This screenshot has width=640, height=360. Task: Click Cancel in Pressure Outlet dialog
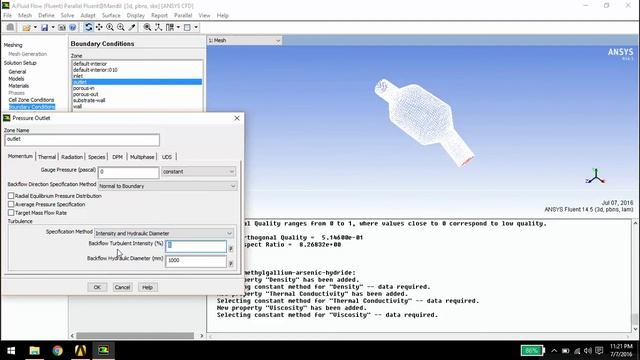[x=122, y=287]
